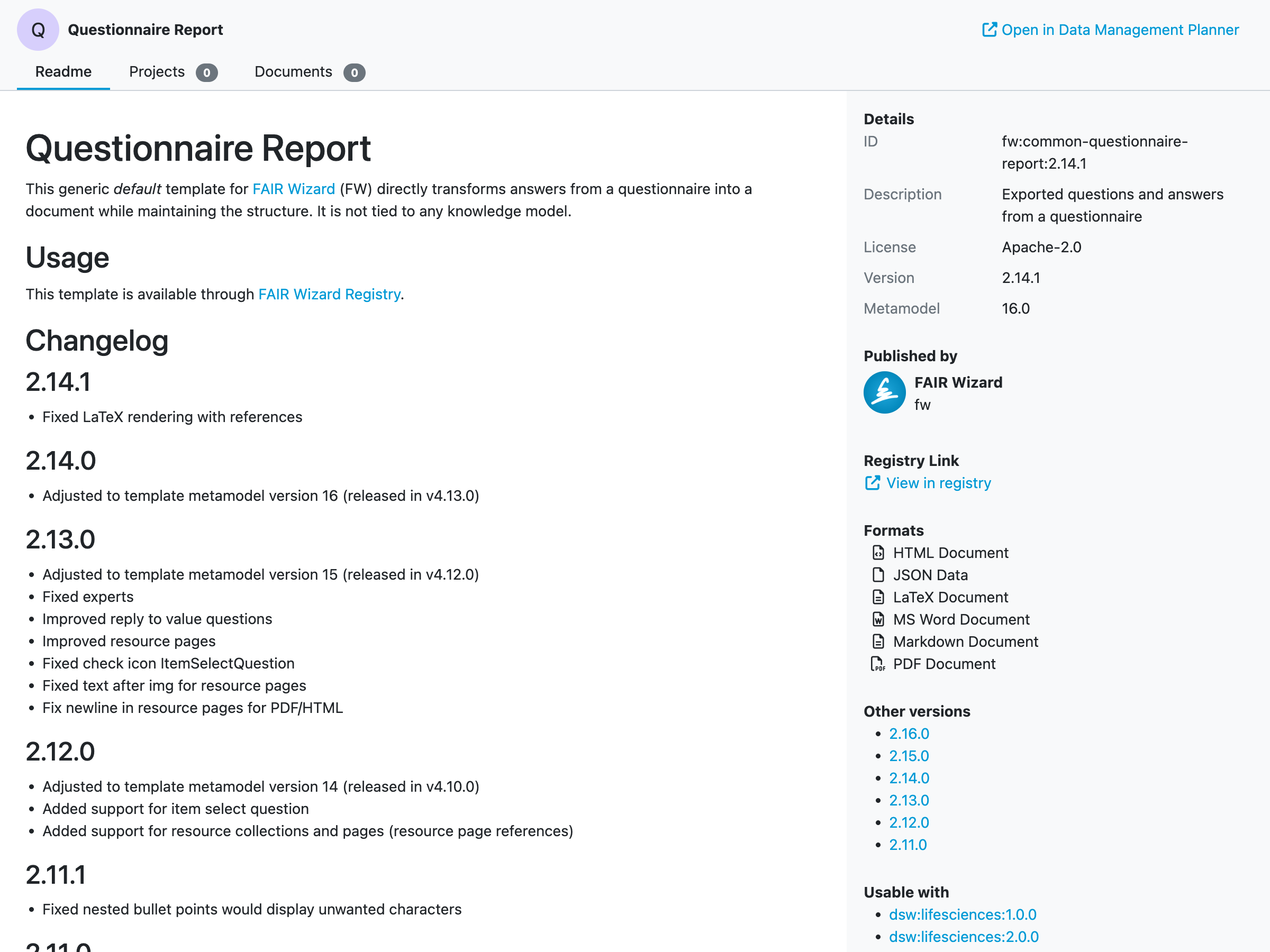Click the 'Exported questions and answers' description text
1270x952 pixels.
coord(1112,205)
